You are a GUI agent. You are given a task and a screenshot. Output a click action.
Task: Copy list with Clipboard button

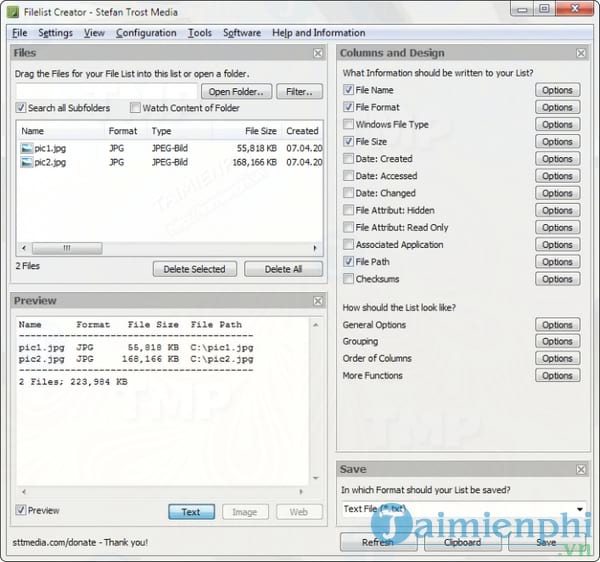(x=463, y=542)
